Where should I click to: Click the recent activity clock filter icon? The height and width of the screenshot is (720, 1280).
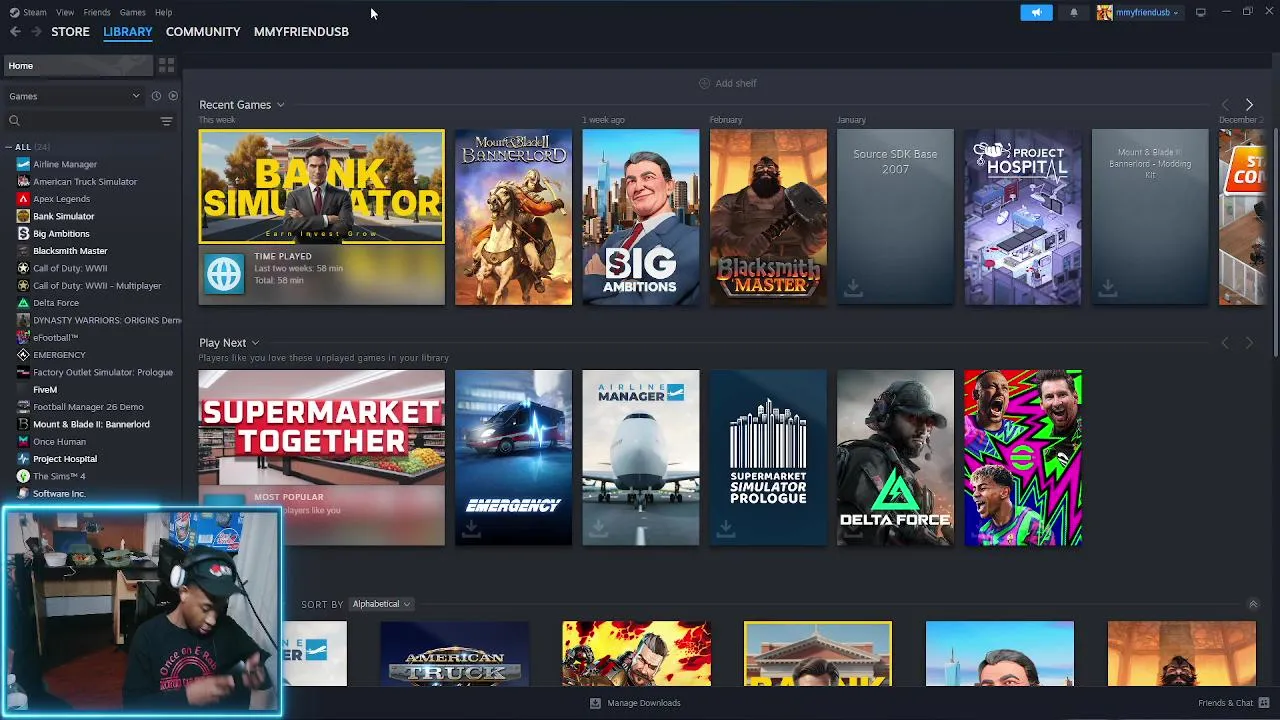[x=156, y=96]
